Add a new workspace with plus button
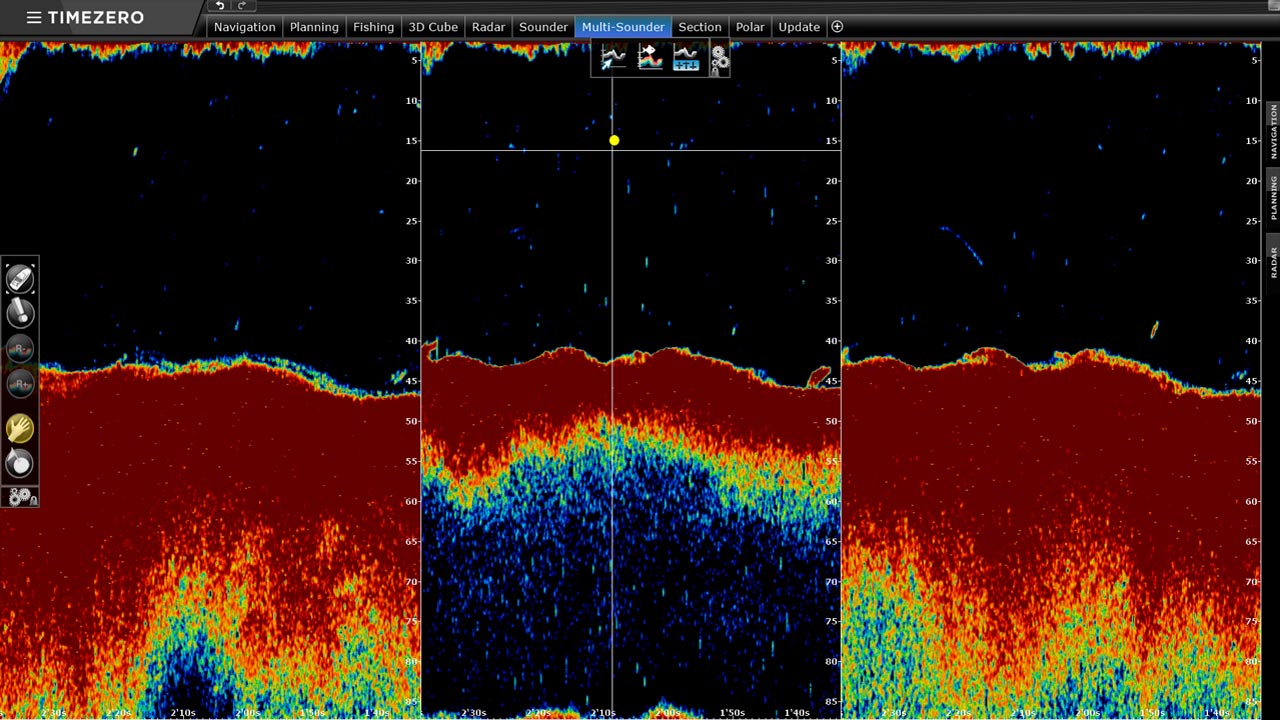 tap(837, 27)
